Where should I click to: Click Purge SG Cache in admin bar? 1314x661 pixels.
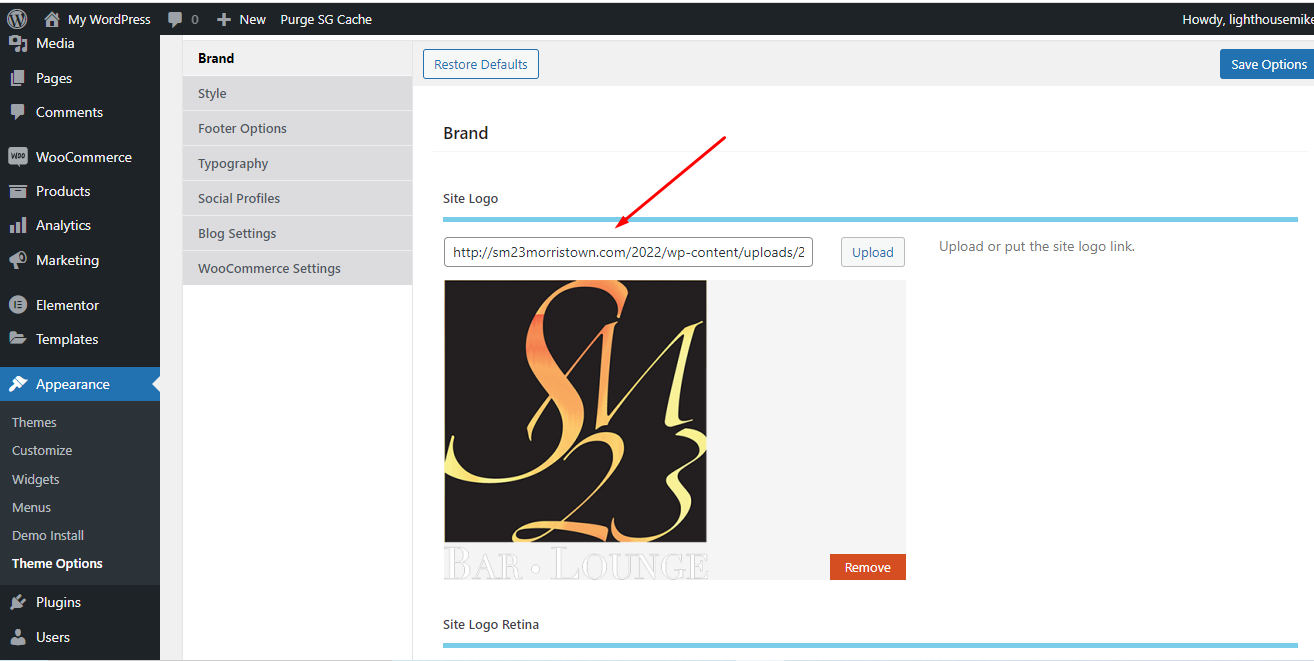coord(326,19)
